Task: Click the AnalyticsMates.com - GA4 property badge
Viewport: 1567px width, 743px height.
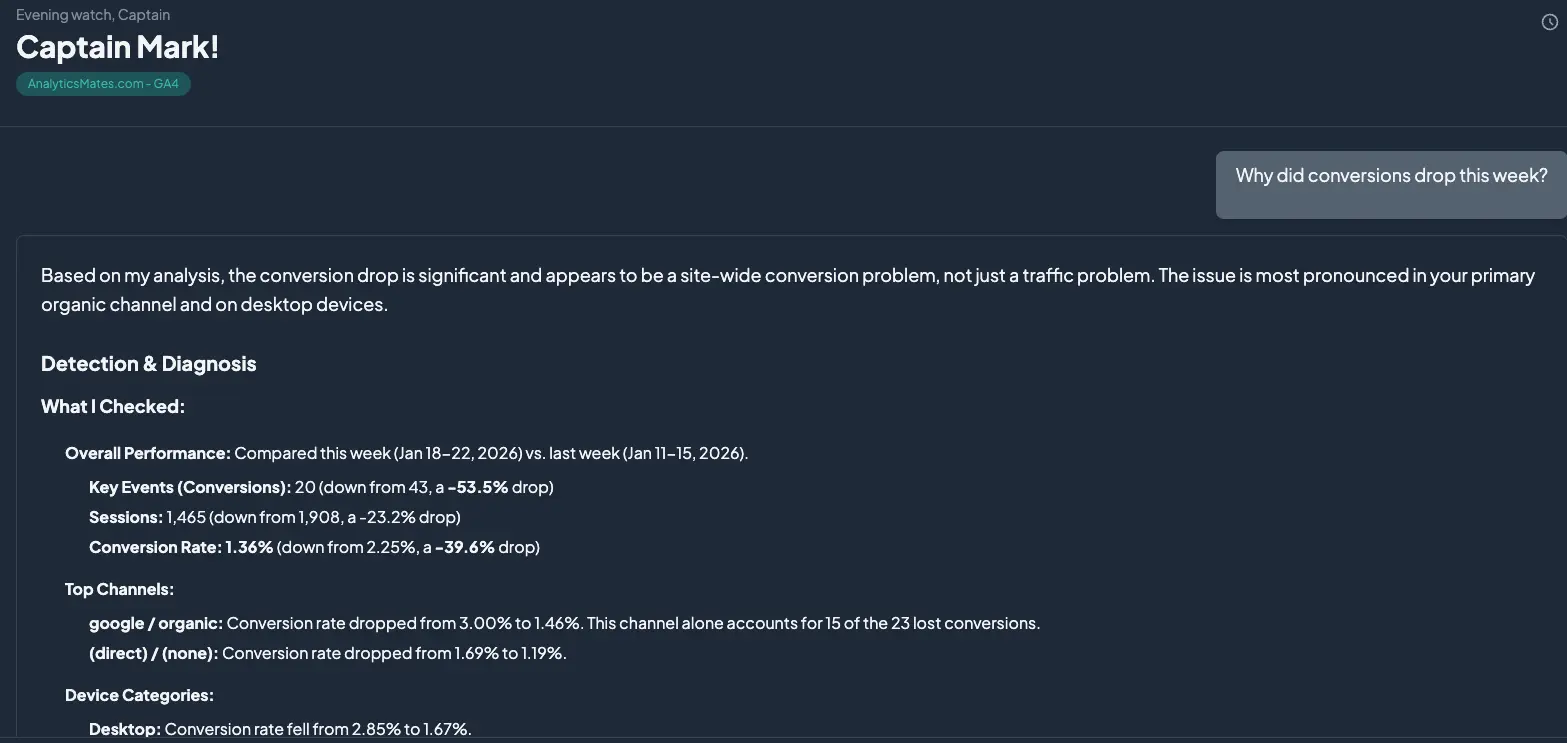Action: (102, 83)
